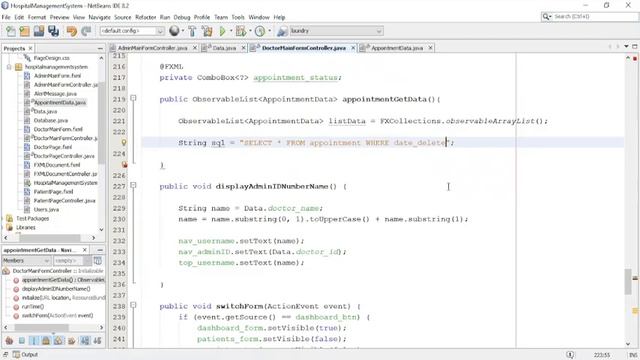
Task: Click the editor vertical scrollbar thumb
Action: tap(629, 282)
